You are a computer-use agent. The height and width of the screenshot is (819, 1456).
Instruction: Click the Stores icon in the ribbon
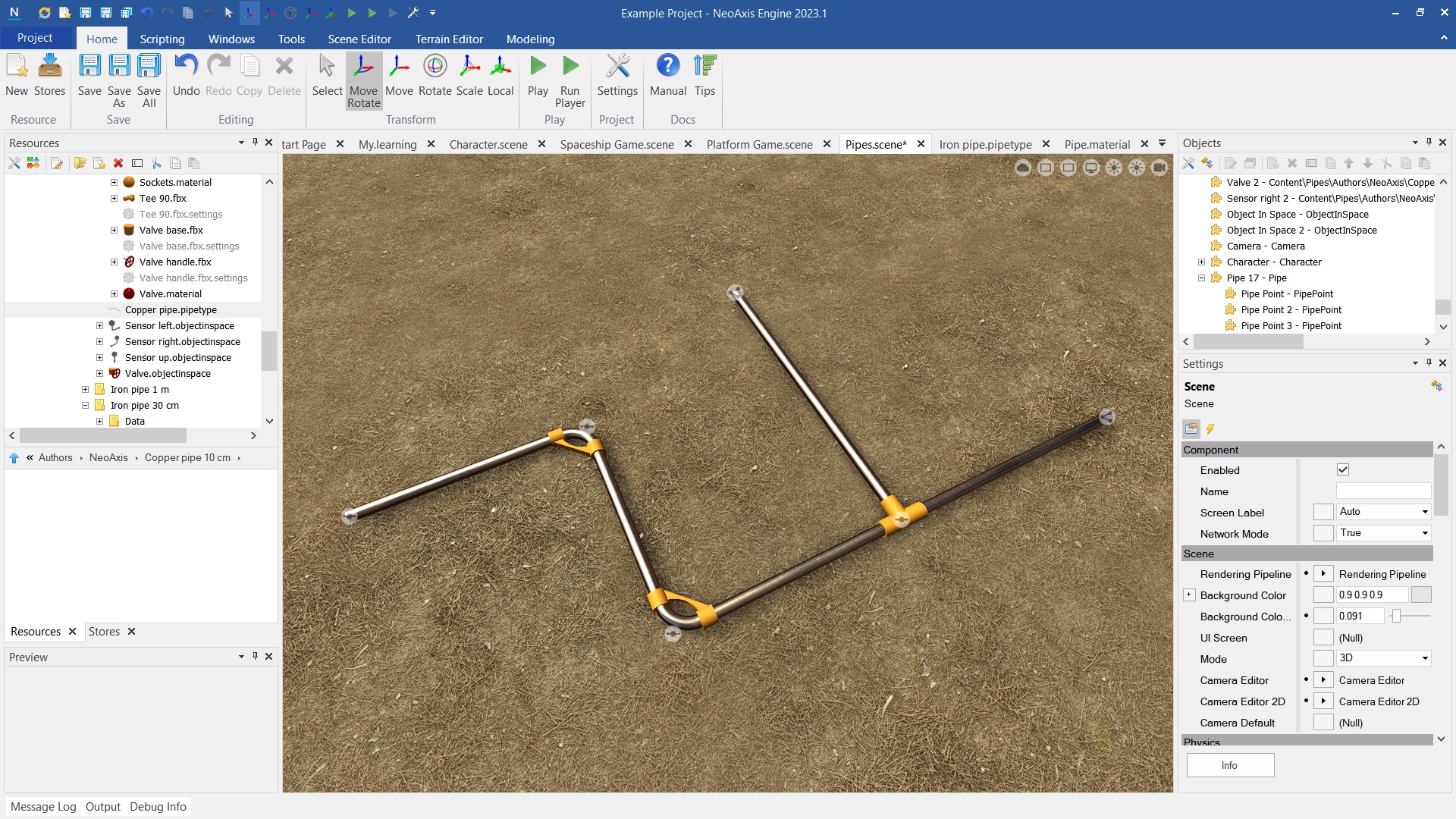pos(49,76)
